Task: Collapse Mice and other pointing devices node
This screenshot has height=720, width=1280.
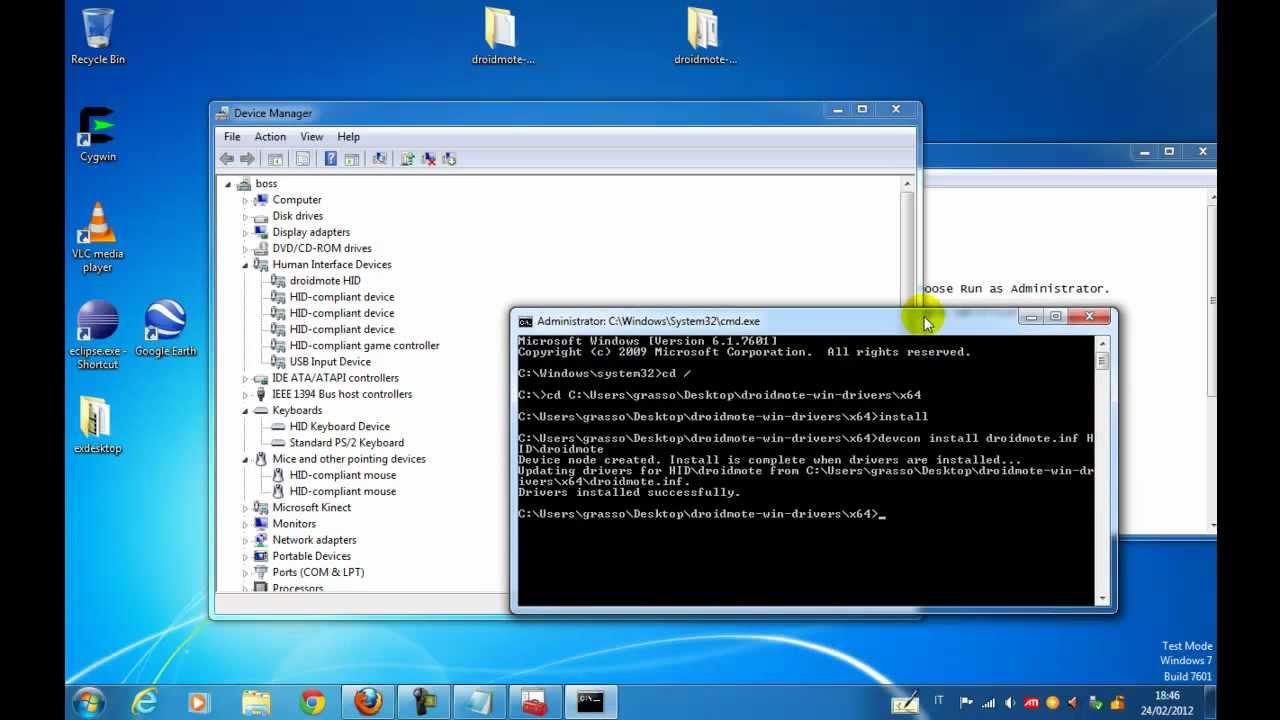Action: pos(245,459)
